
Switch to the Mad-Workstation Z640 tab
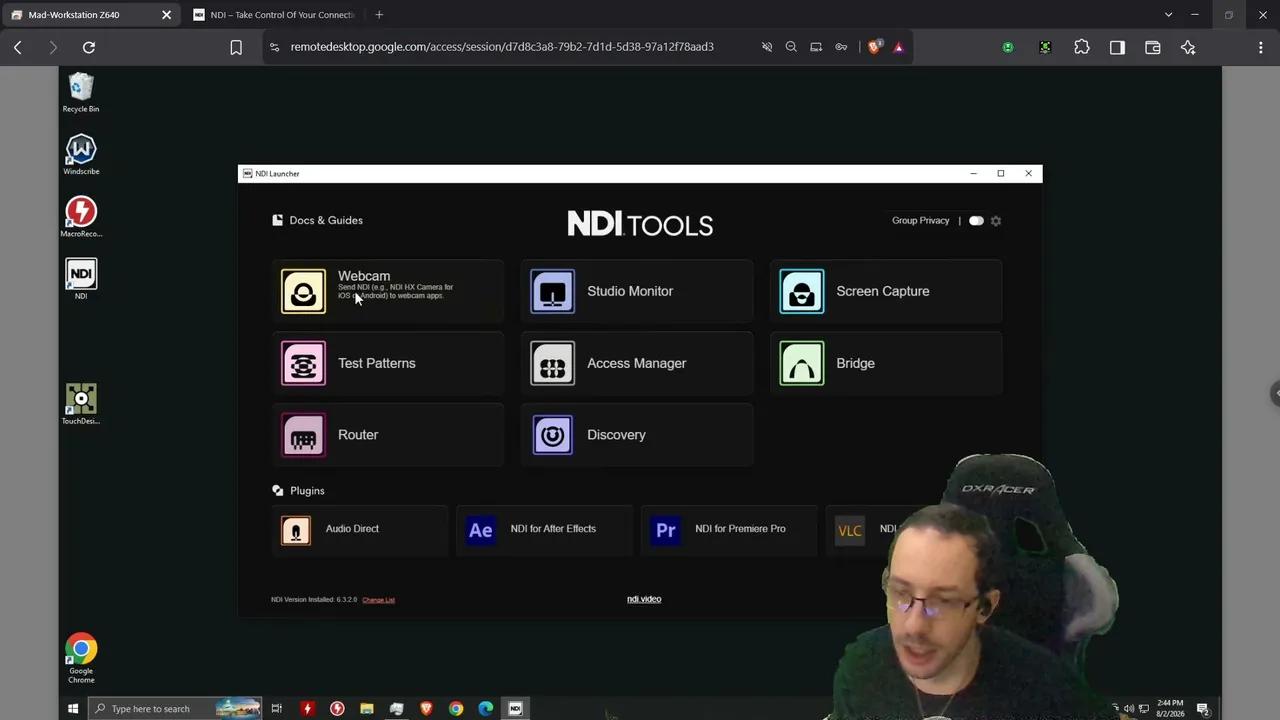point(90,15)
